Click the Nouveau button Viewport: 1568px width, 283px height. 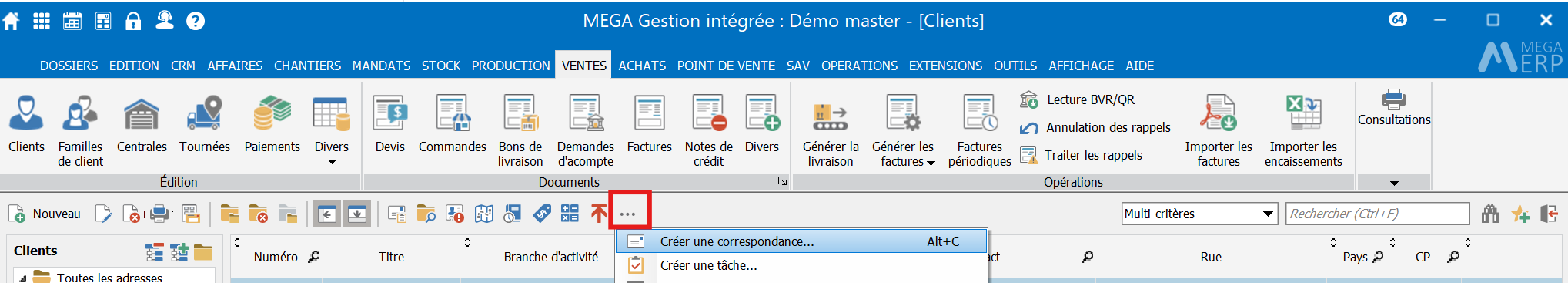pos(45,214)
